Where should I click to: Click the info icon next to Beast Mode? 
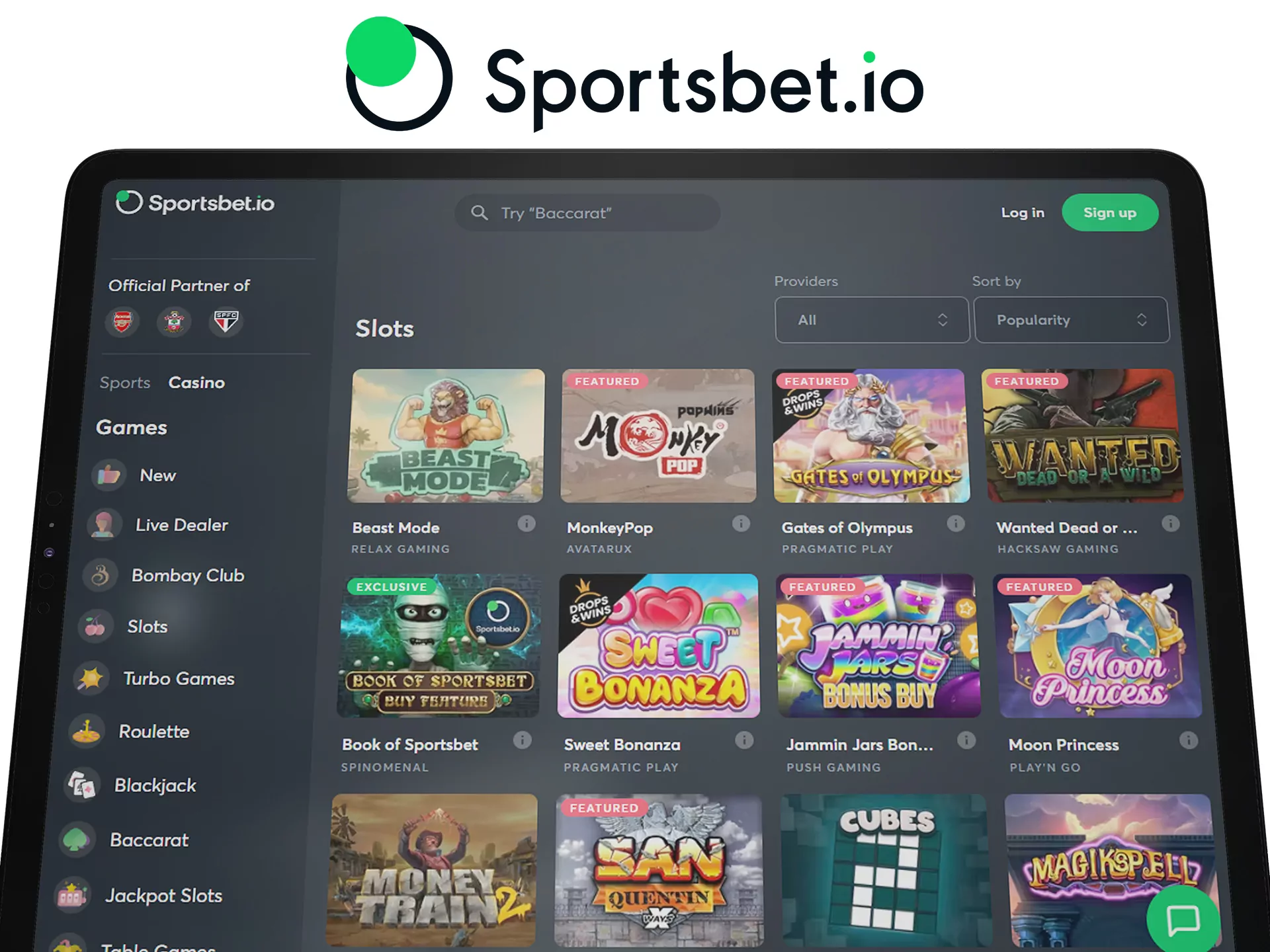coord(527,524)
